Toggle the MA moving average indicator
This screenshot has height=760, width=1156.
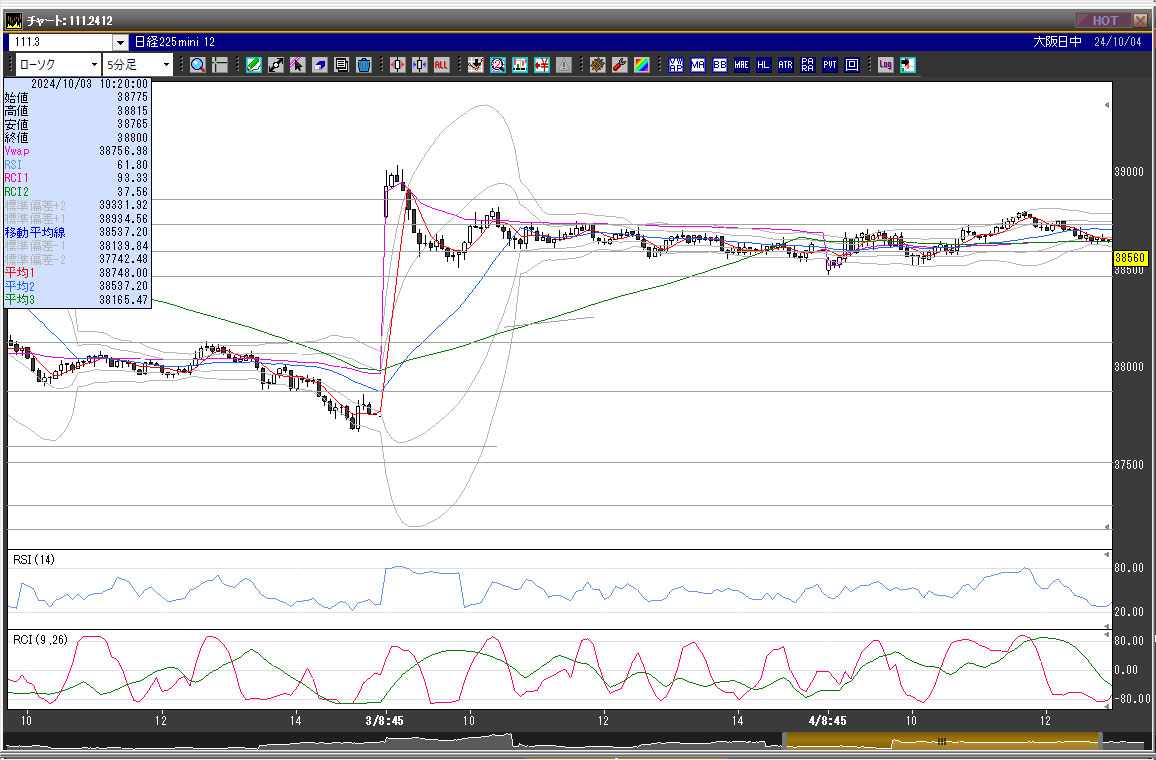point(698,65)
